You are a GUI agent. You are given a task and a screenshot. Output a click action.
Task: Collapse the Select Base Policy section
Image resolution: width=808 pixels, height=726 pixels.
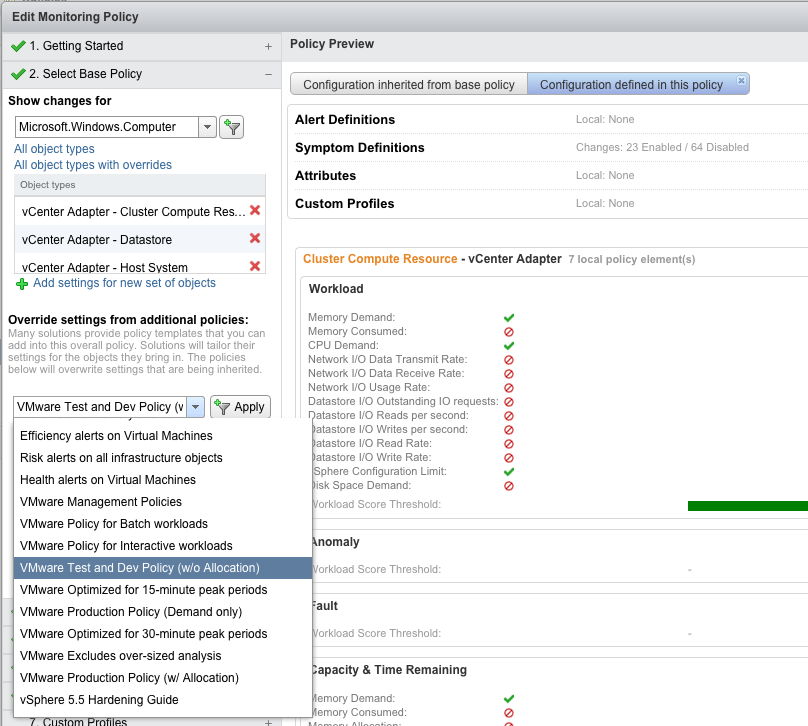pyautogui.click(x=268, y=74)
